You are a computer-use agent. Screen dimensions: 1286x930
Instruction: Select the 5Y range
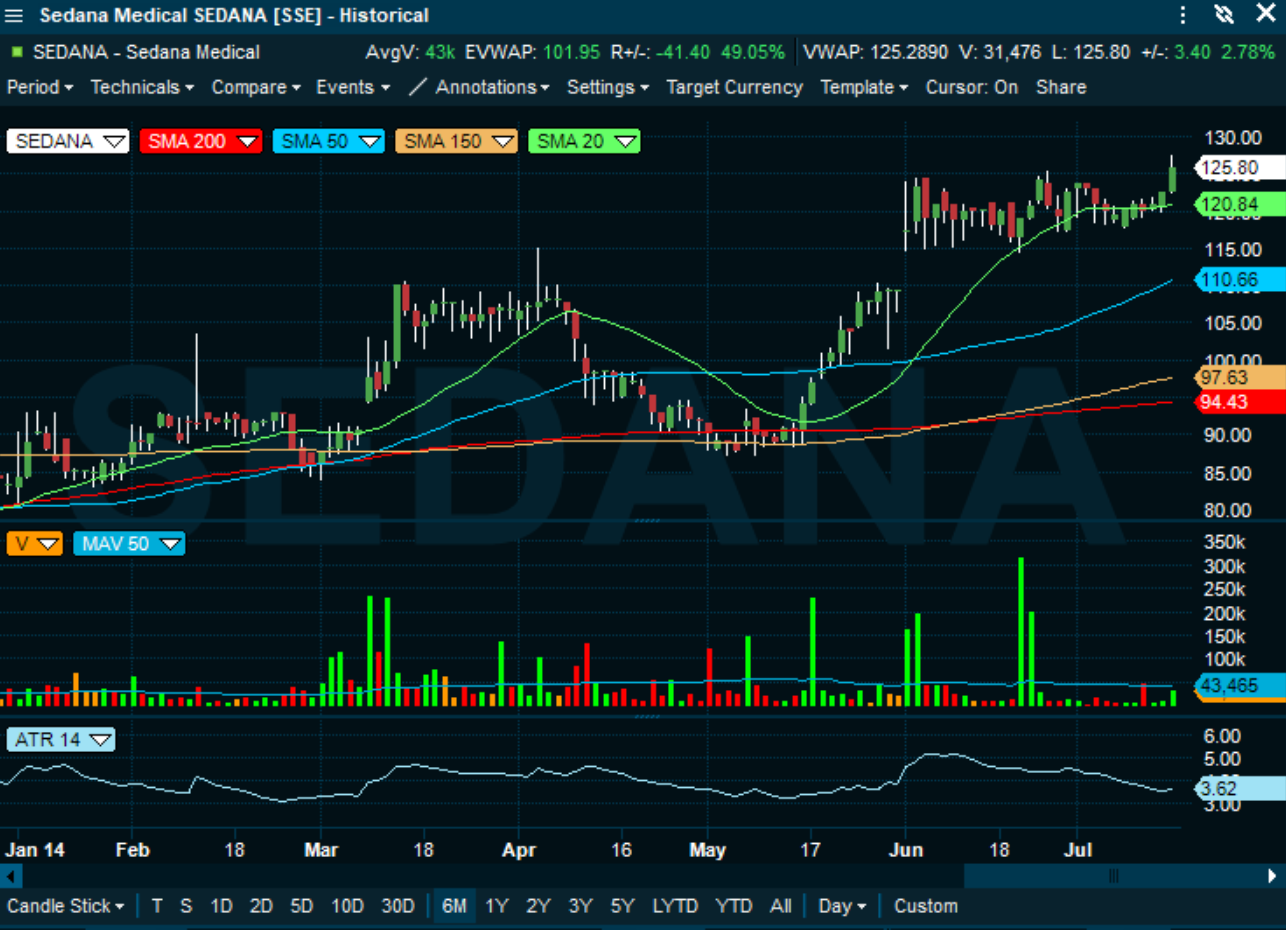tap(622, 906)
